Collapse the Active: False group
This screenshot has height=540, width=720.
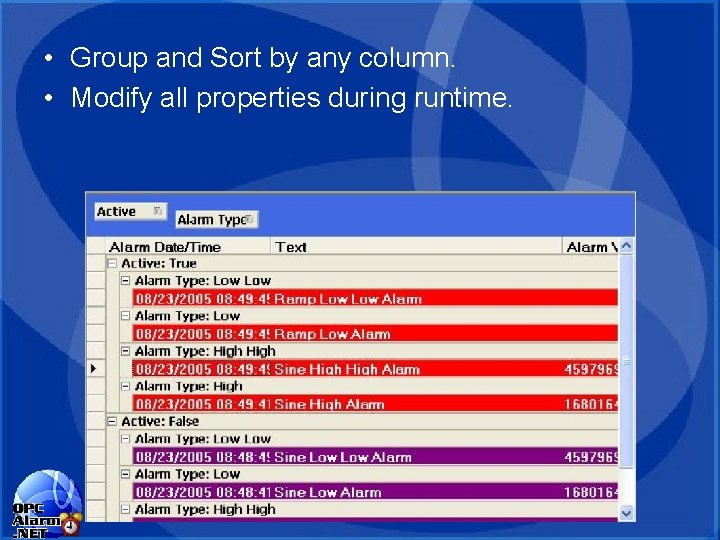coord(112,421)
